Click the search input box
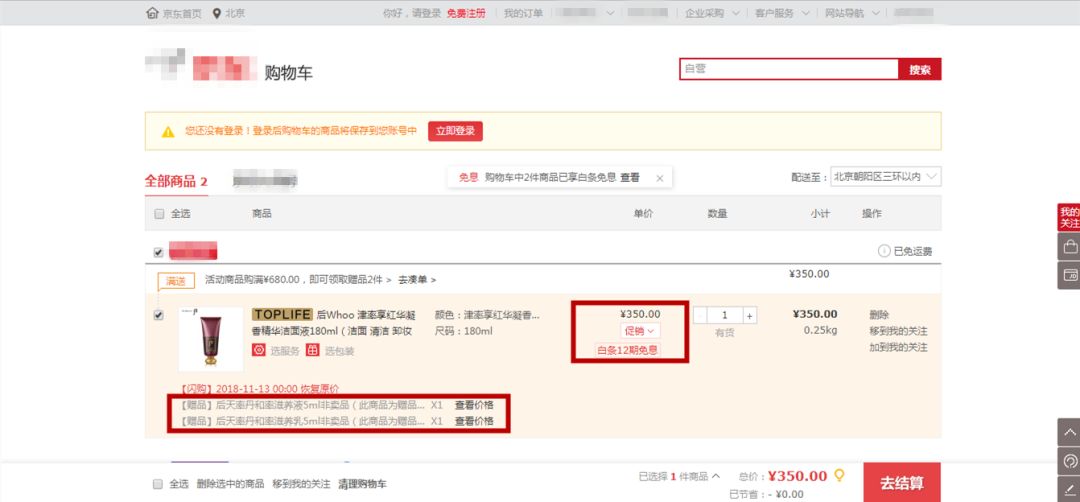 click(789, 70)
